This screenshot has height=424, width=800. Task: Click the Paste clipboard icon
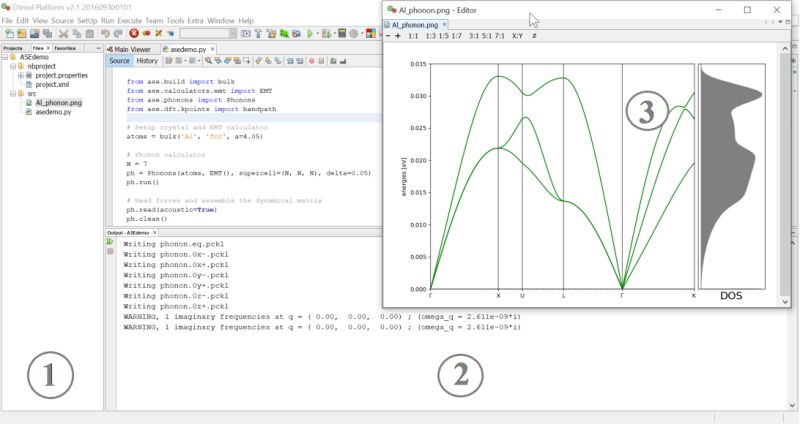tap(89, 34)
